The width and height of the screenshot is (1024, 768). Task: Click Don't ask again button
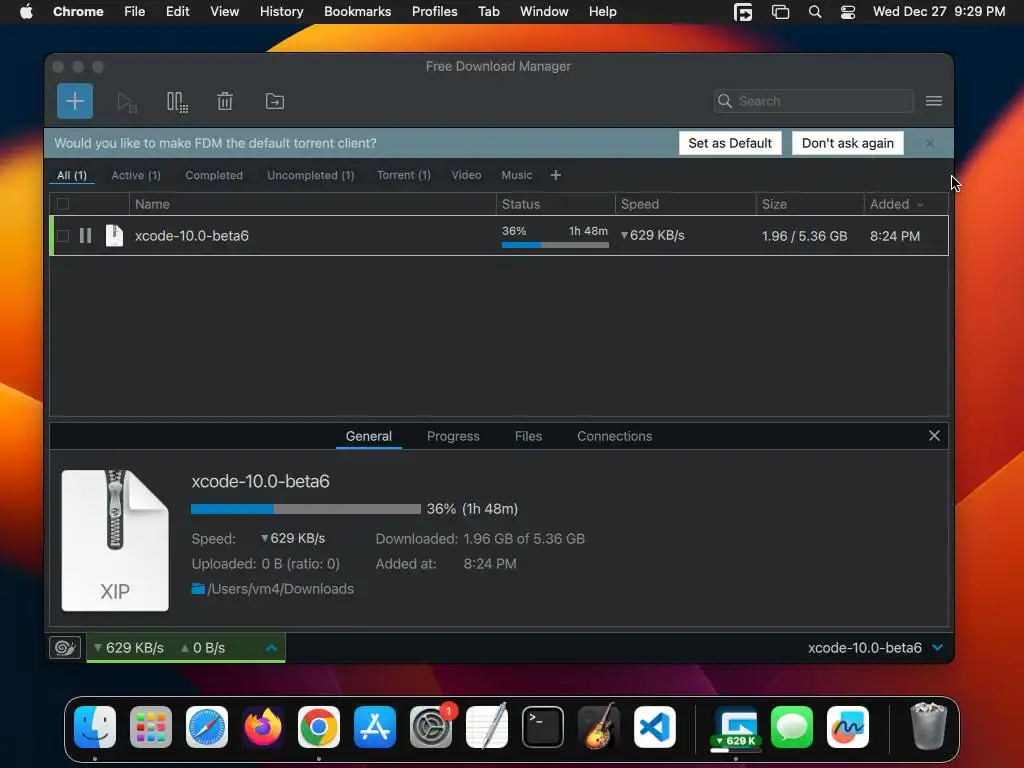[x=847, y=143]
